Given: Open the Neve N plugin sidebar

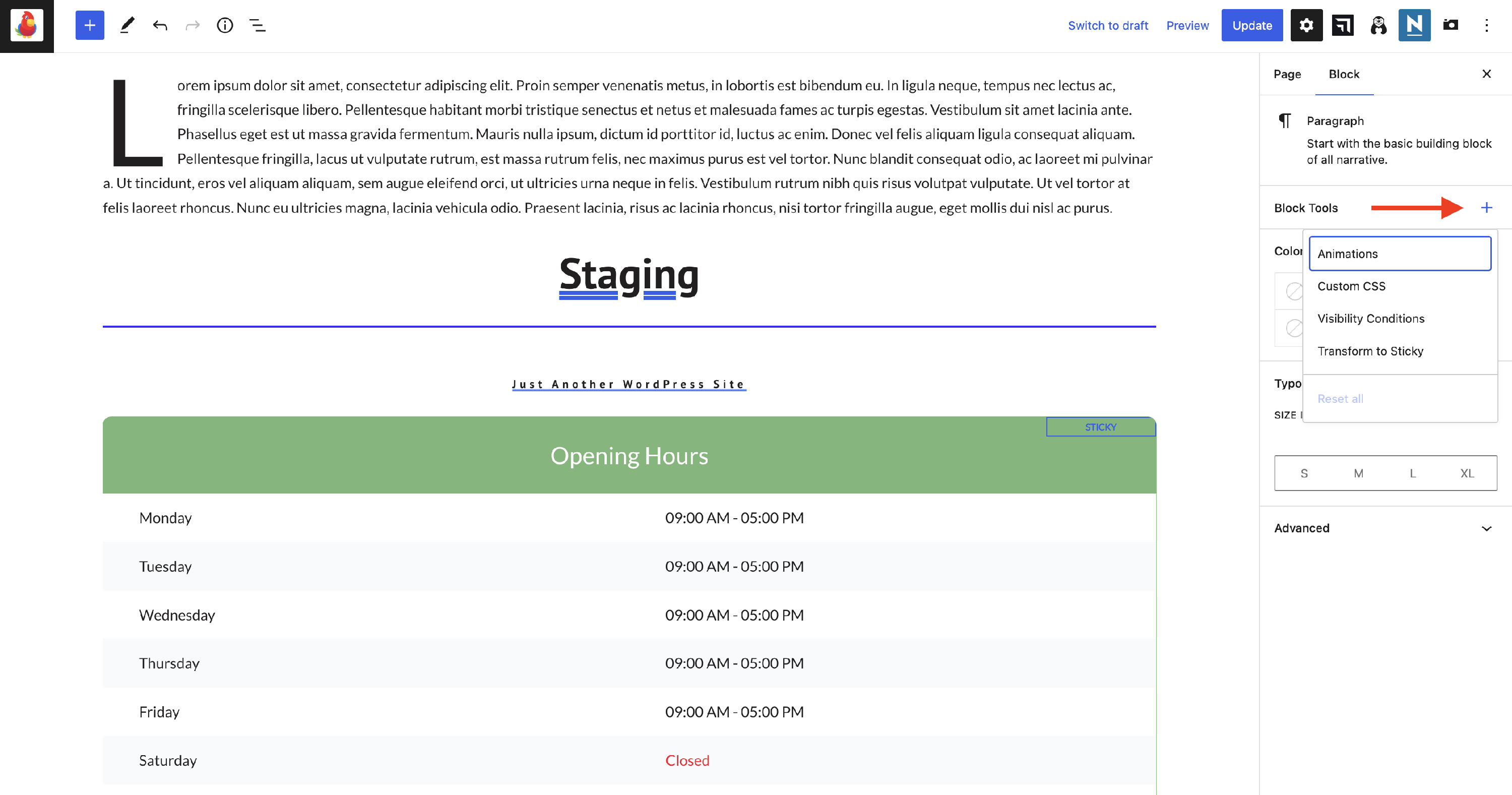Looking at the screenshot, I should tap(1414, 25).
